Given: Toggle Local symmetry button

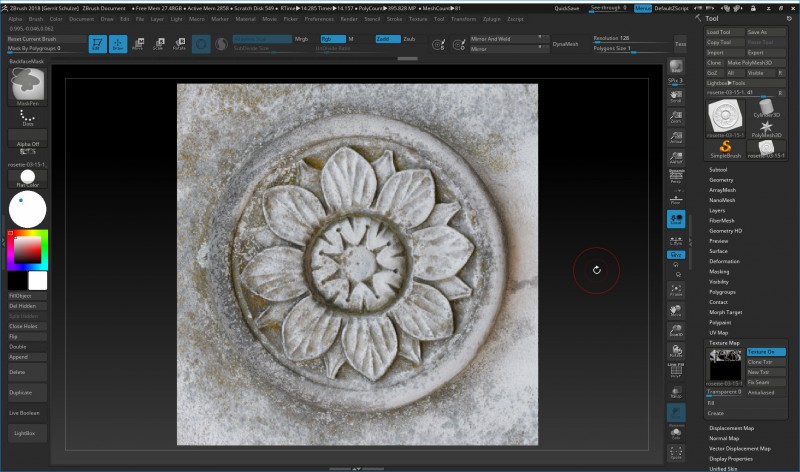Looking at the screenshot, I should click(676, 219).
